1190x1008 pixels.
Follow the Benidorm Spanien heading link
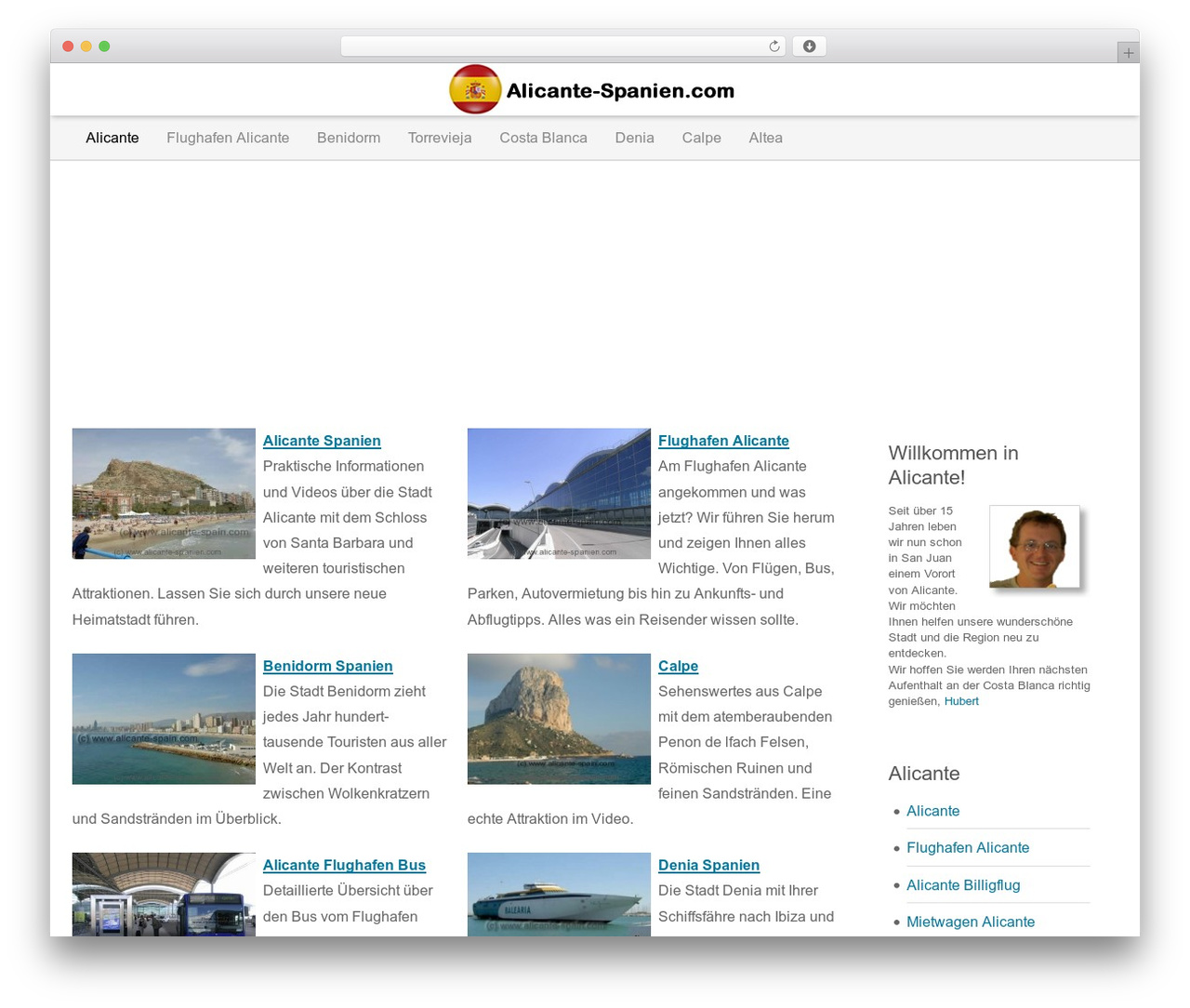click(x=327, y=666)
